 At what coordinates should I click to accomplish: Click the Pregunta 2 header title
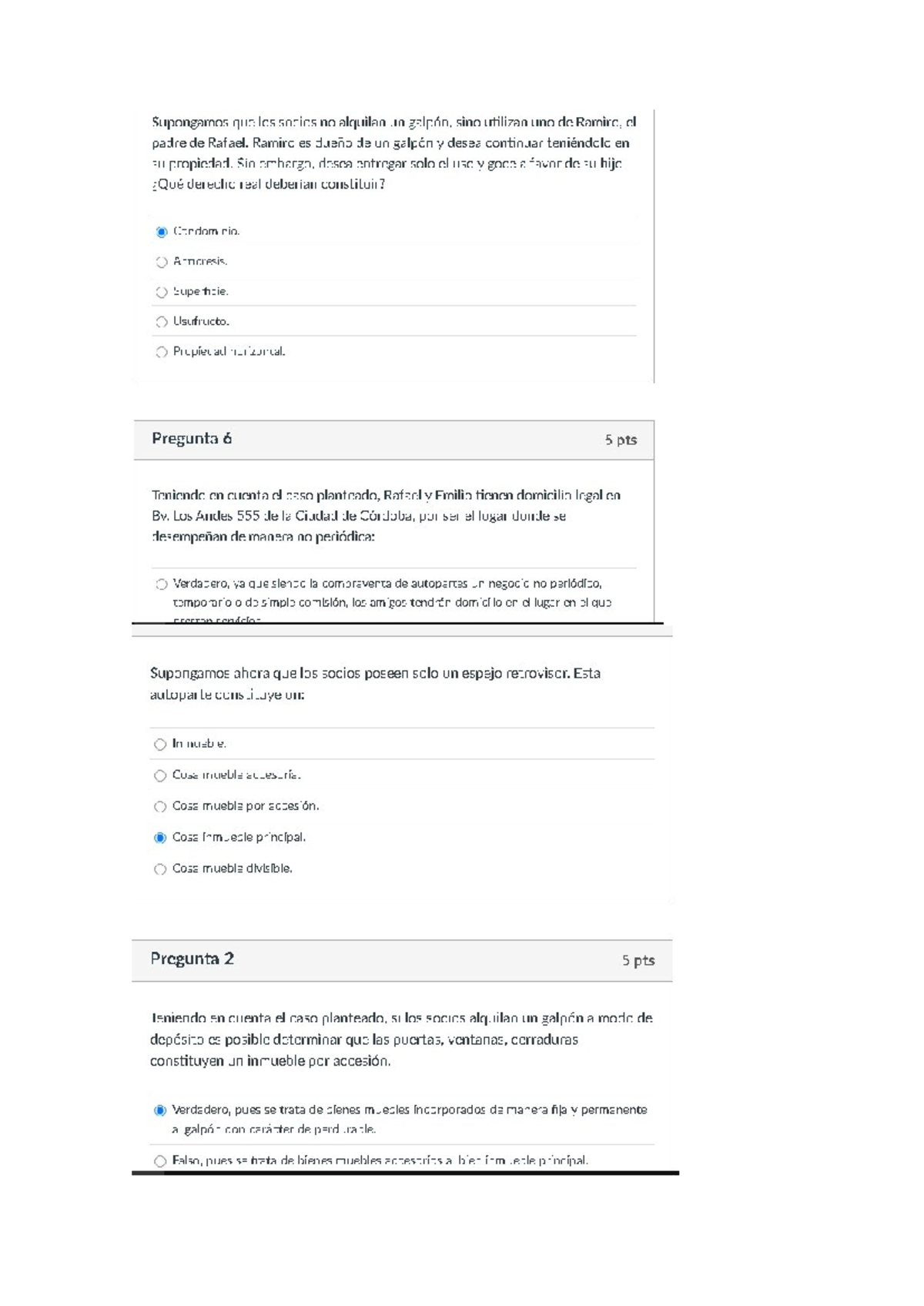tap(192, 959)
